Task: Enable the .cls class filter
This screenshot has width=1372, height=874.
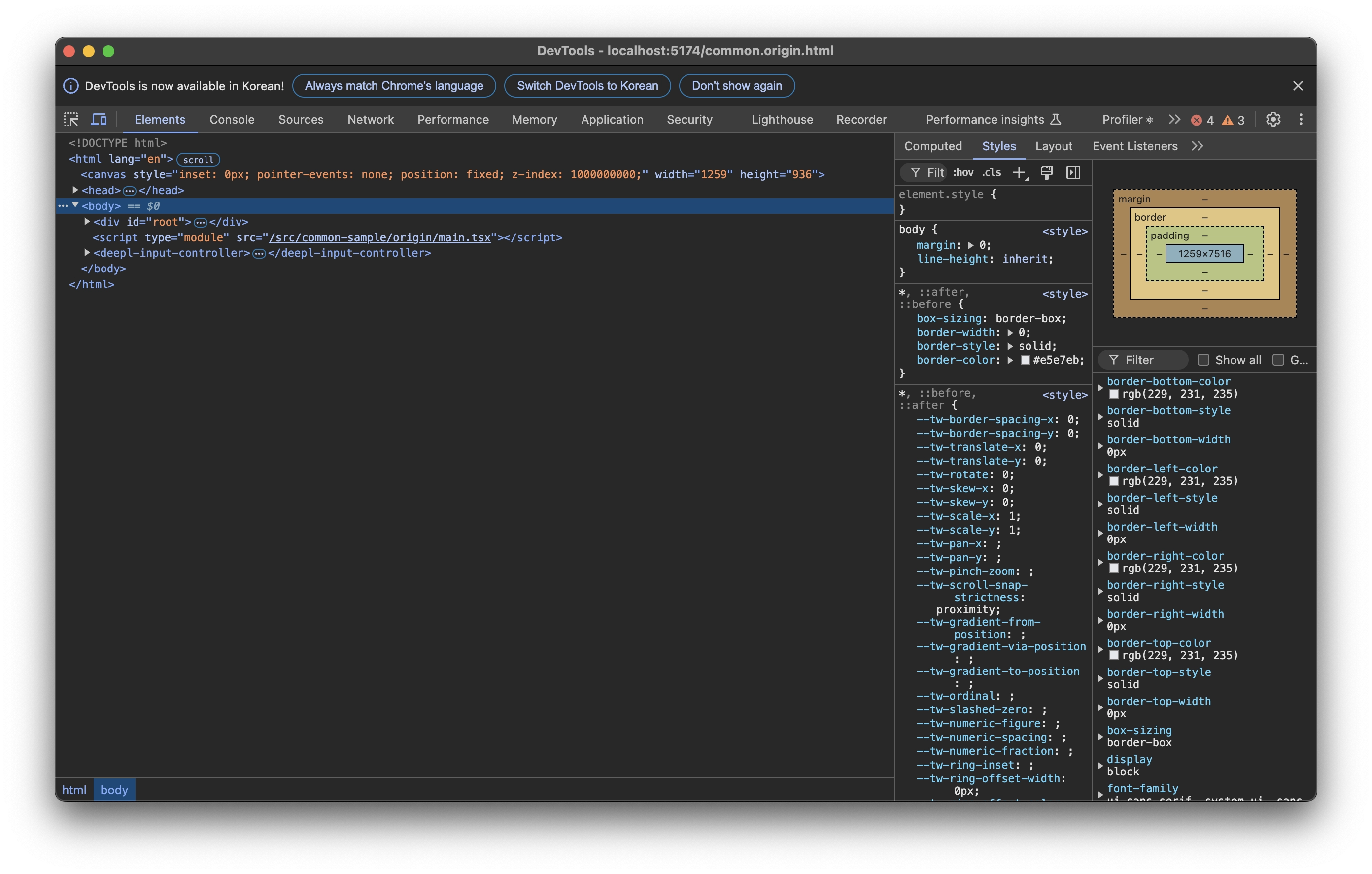Action: click(993, 170)
